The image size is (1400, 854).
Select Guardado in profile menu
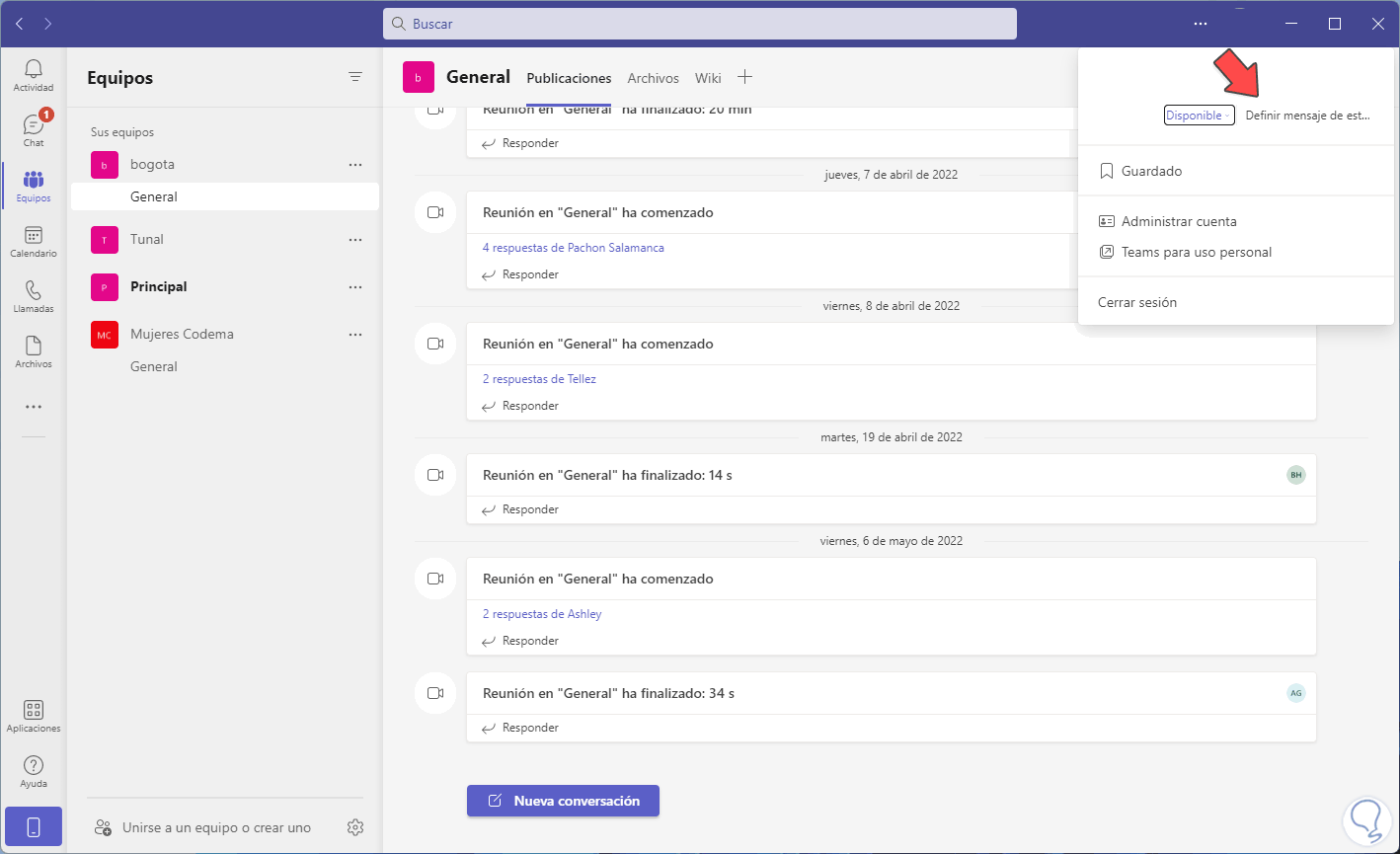(x=1236, y=171)
